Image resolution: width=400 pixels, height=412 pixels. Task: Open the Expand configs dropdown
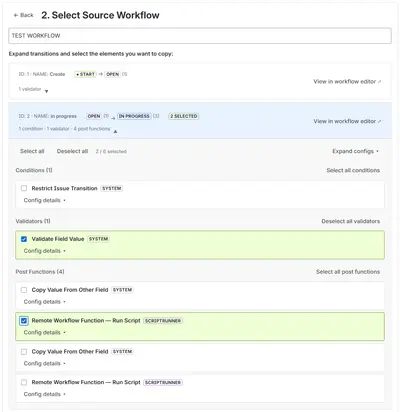point(355,151)
